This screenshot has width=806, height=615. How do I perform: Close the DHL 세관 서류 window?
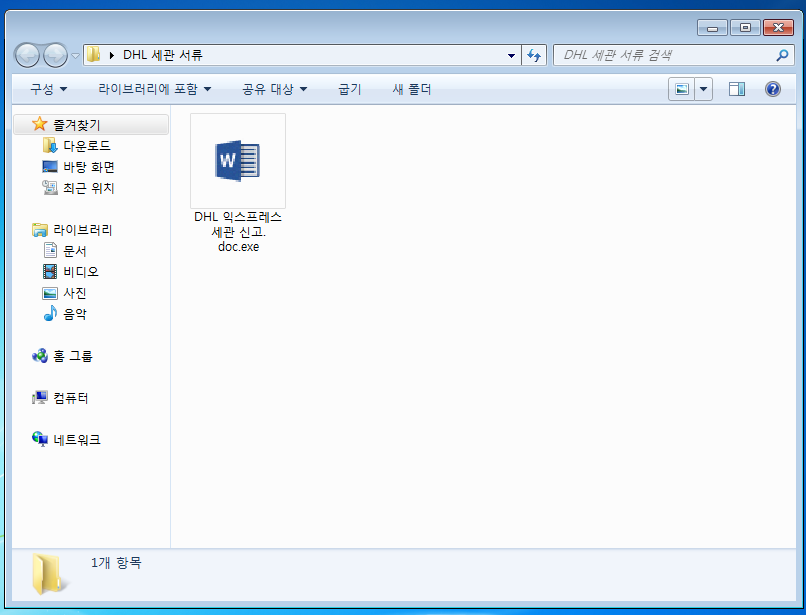778,28
